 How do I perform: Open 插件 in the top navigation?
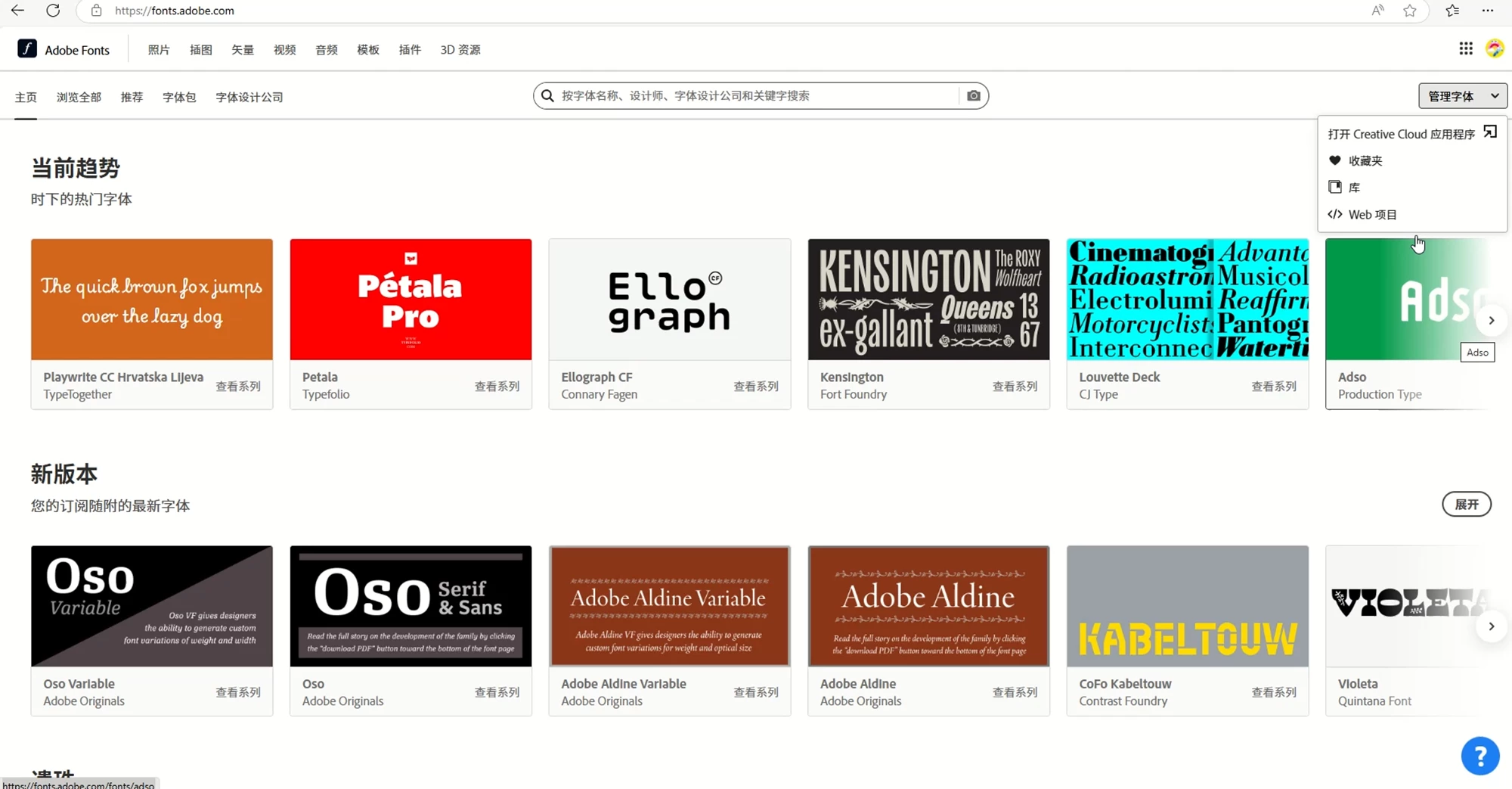(410, 50)
